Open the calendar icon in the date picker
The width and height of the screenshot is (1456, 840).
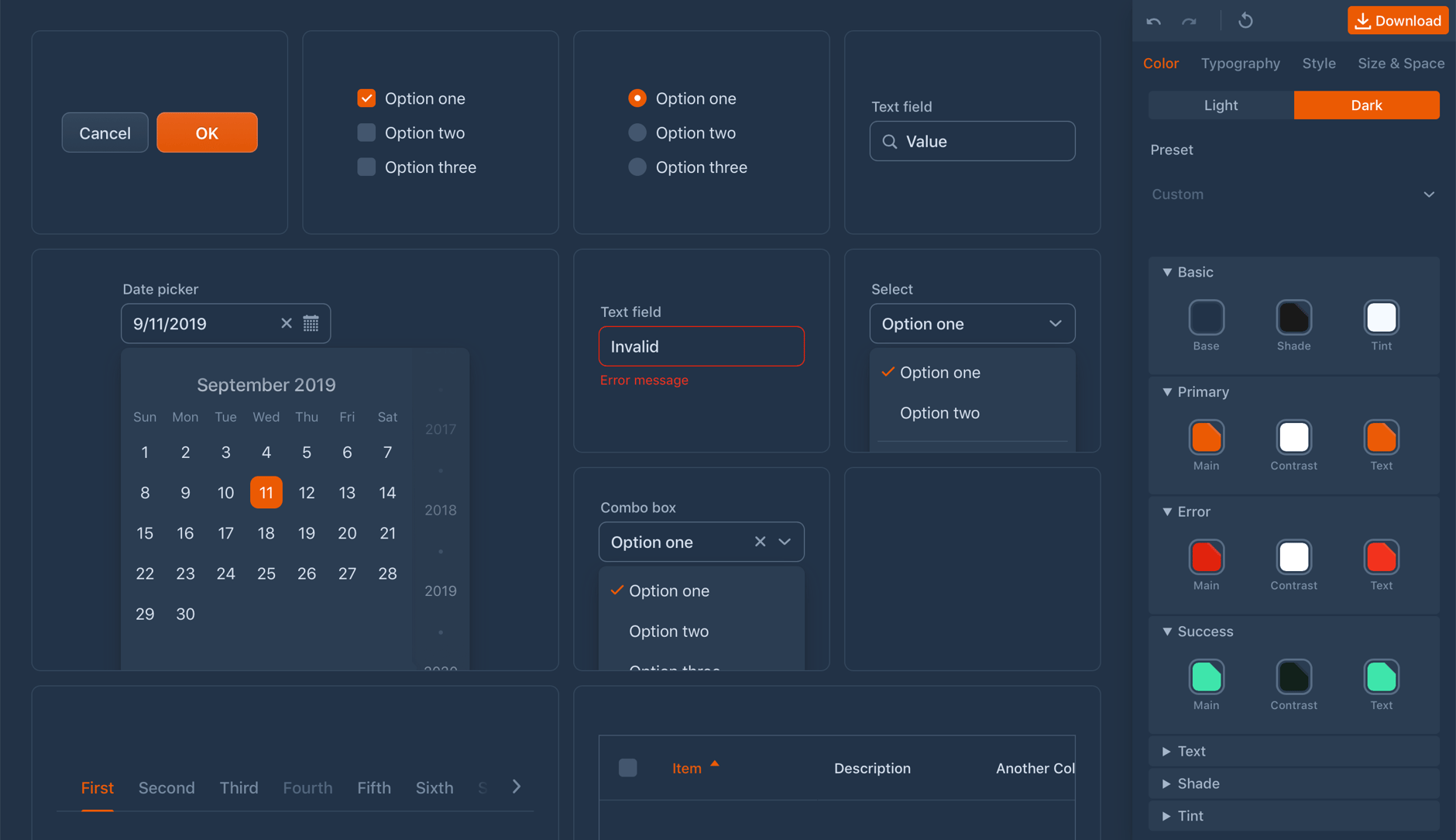(311, 323)
